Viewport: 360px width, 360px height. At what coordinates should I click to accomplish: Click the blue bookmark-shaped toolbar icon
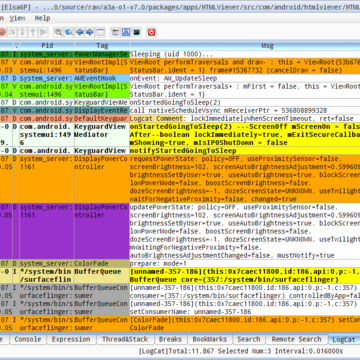(126, 32)
